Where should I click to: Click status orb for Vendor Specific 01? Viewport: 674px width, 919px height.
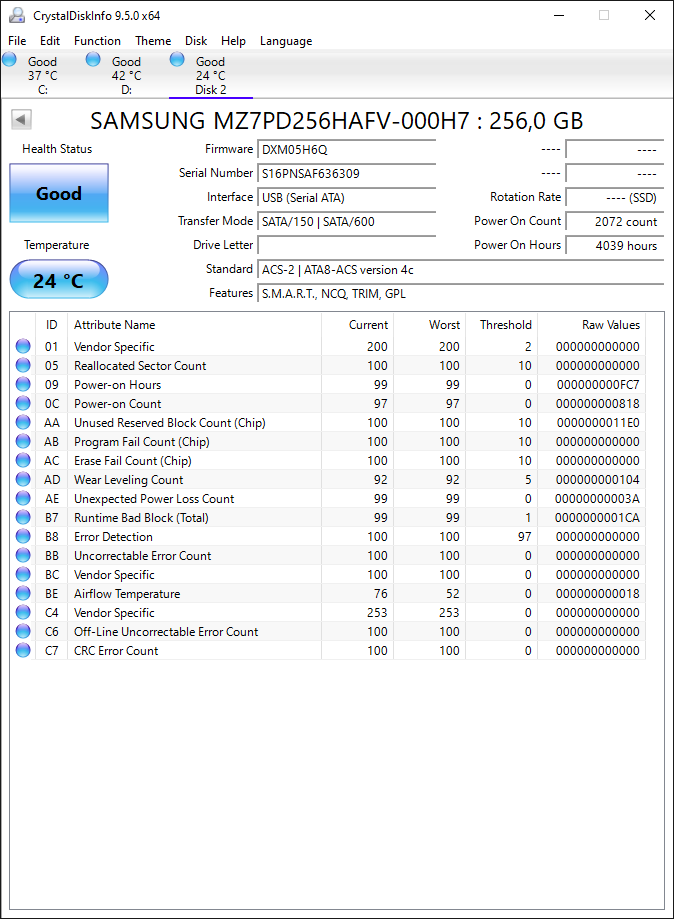[23, 346]
